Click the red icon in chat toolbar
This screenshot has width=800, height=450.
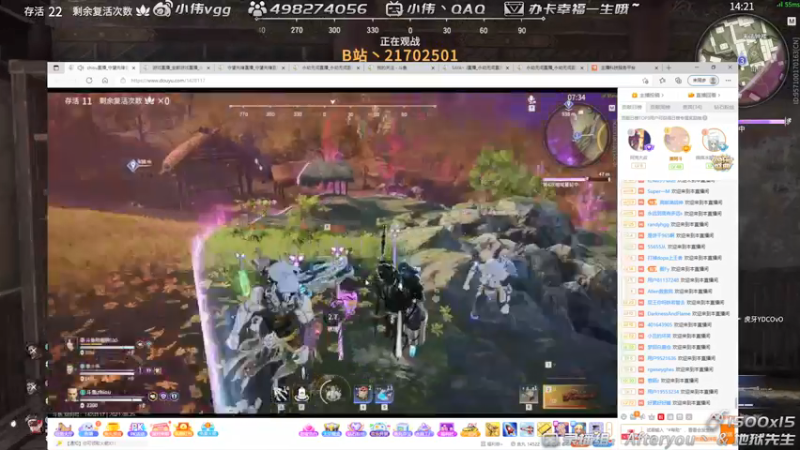[x=661, y=417]
